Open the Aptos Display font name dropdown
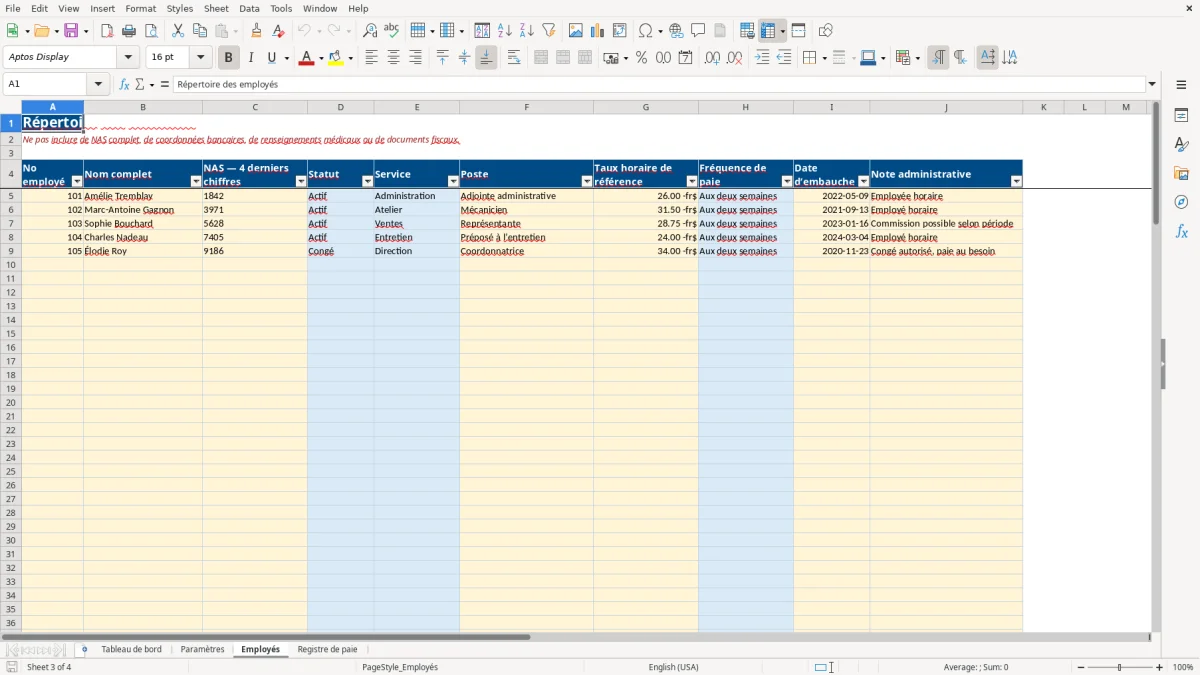Image resolution: width=1200 pixels, height=675 pixels. 128,57
